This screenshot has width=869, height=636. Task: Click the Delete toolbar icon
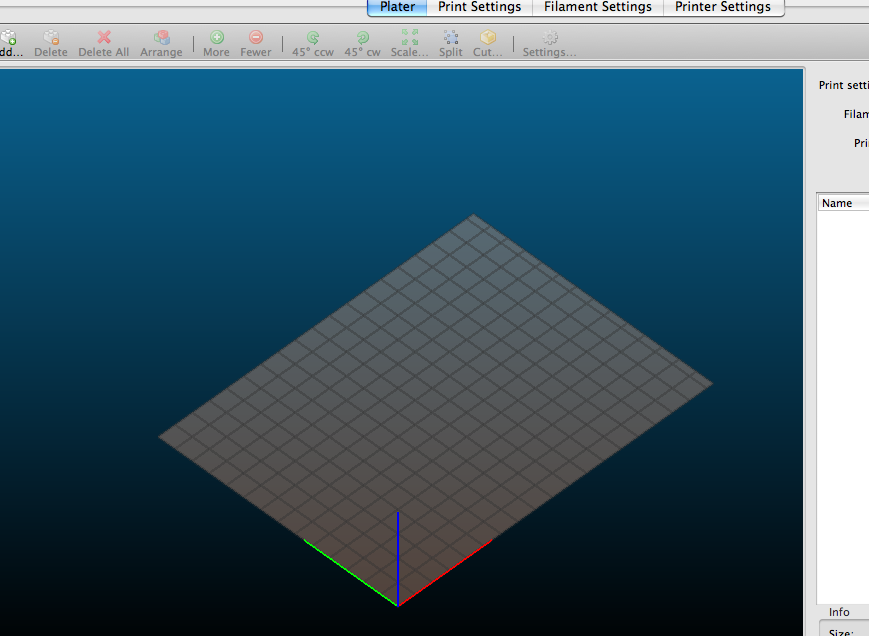(x=51, y=37)
